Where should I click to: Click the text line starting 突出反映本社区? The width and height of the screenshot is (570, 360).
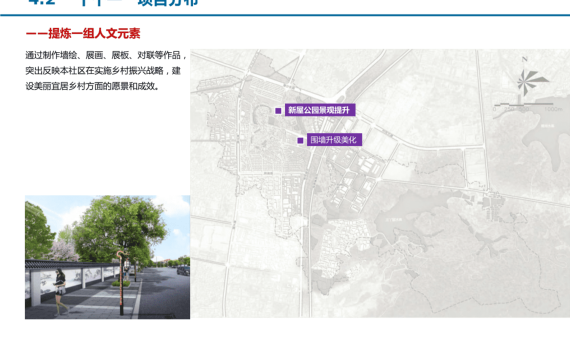point(103,71)
